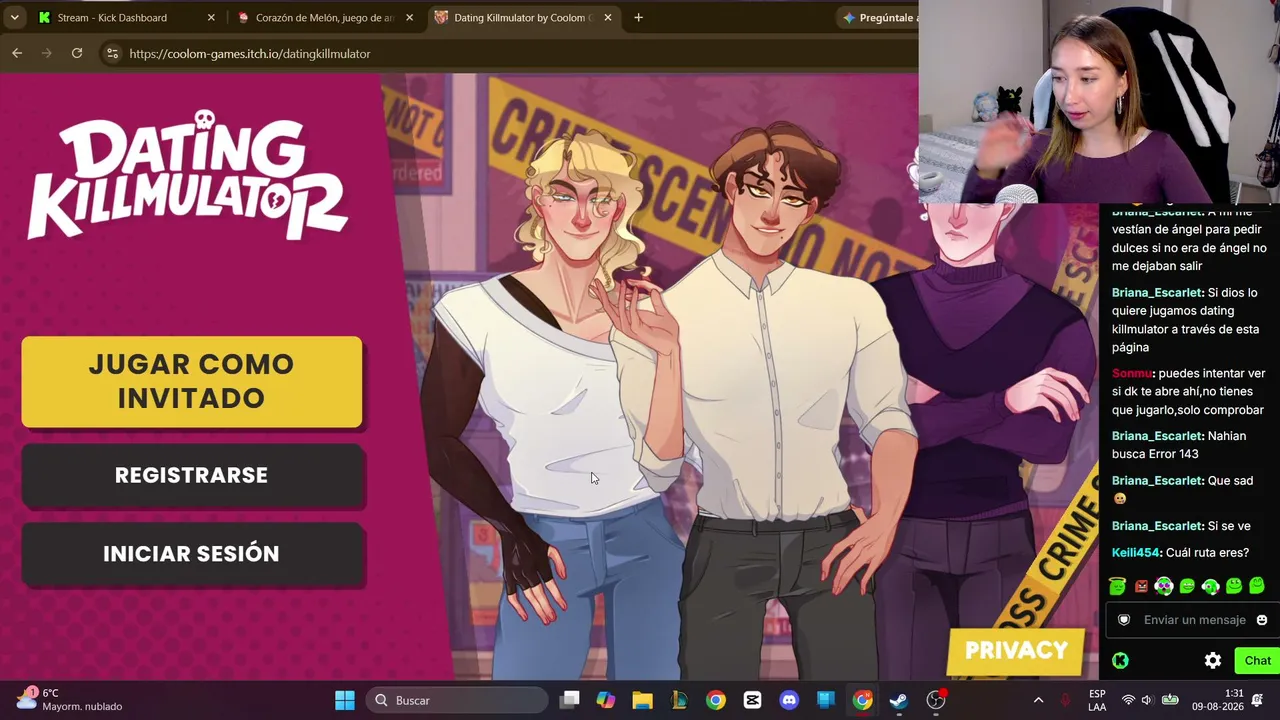Click the shield badge icon in chat input
The height and width of the screenshot is (720, 1280).
[1124, 620]
